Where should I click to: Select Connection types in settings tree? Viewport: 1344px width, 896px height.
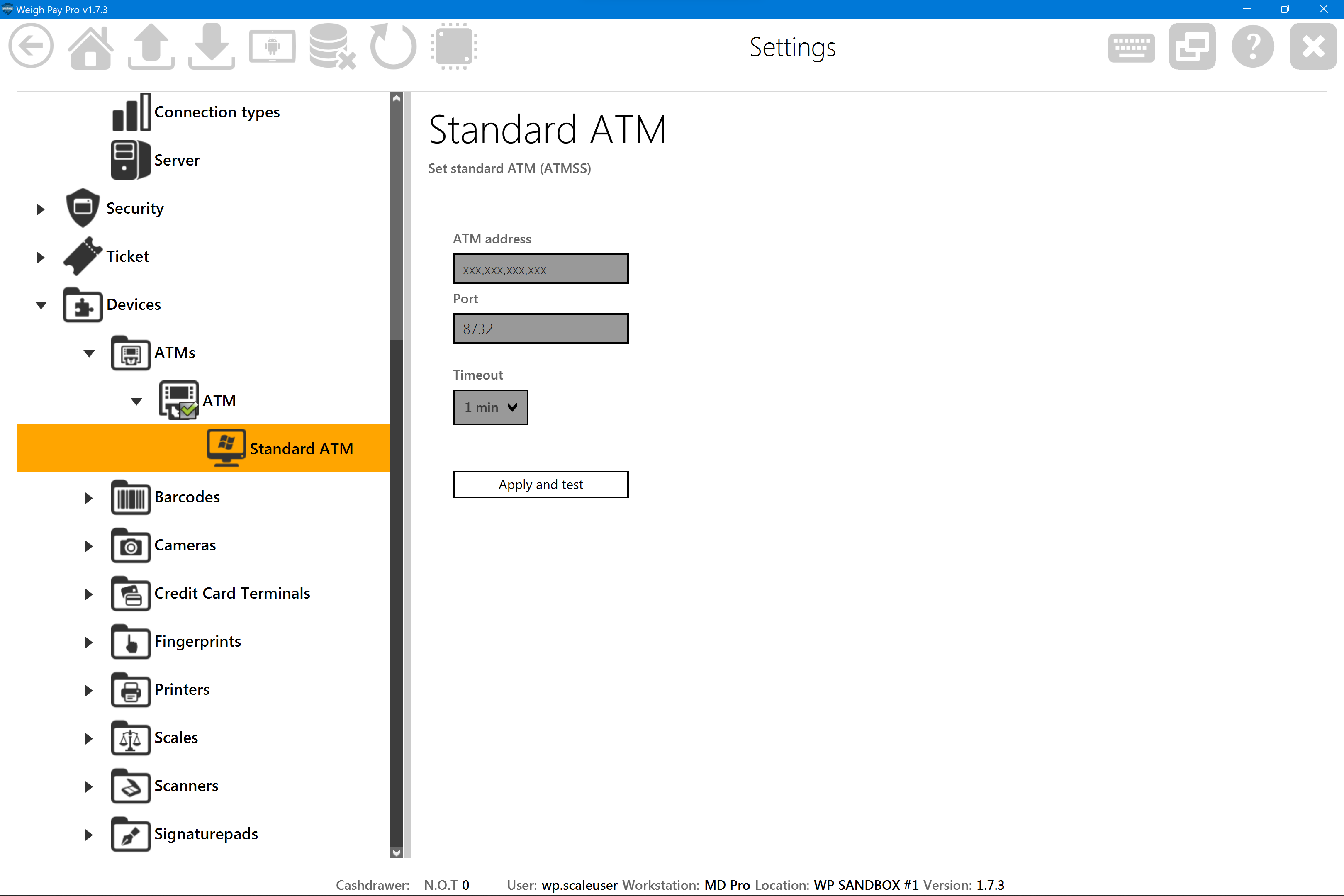[x=217, y=112]
